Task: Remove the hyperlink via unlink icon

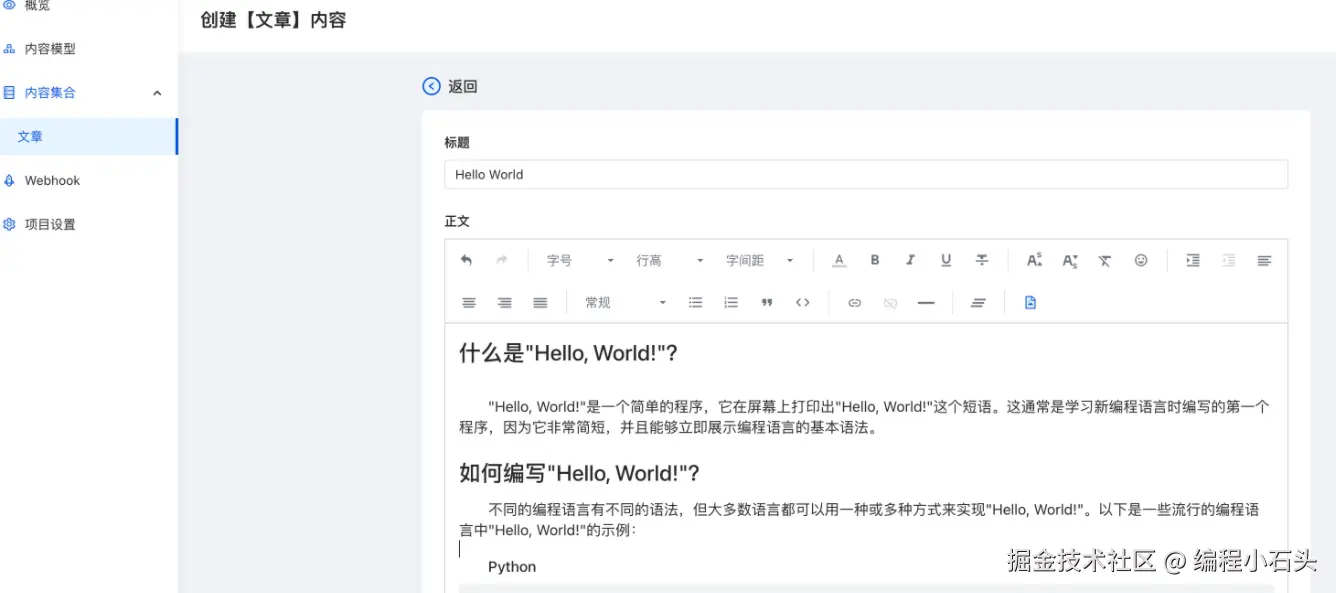Action: pos(890,302)
